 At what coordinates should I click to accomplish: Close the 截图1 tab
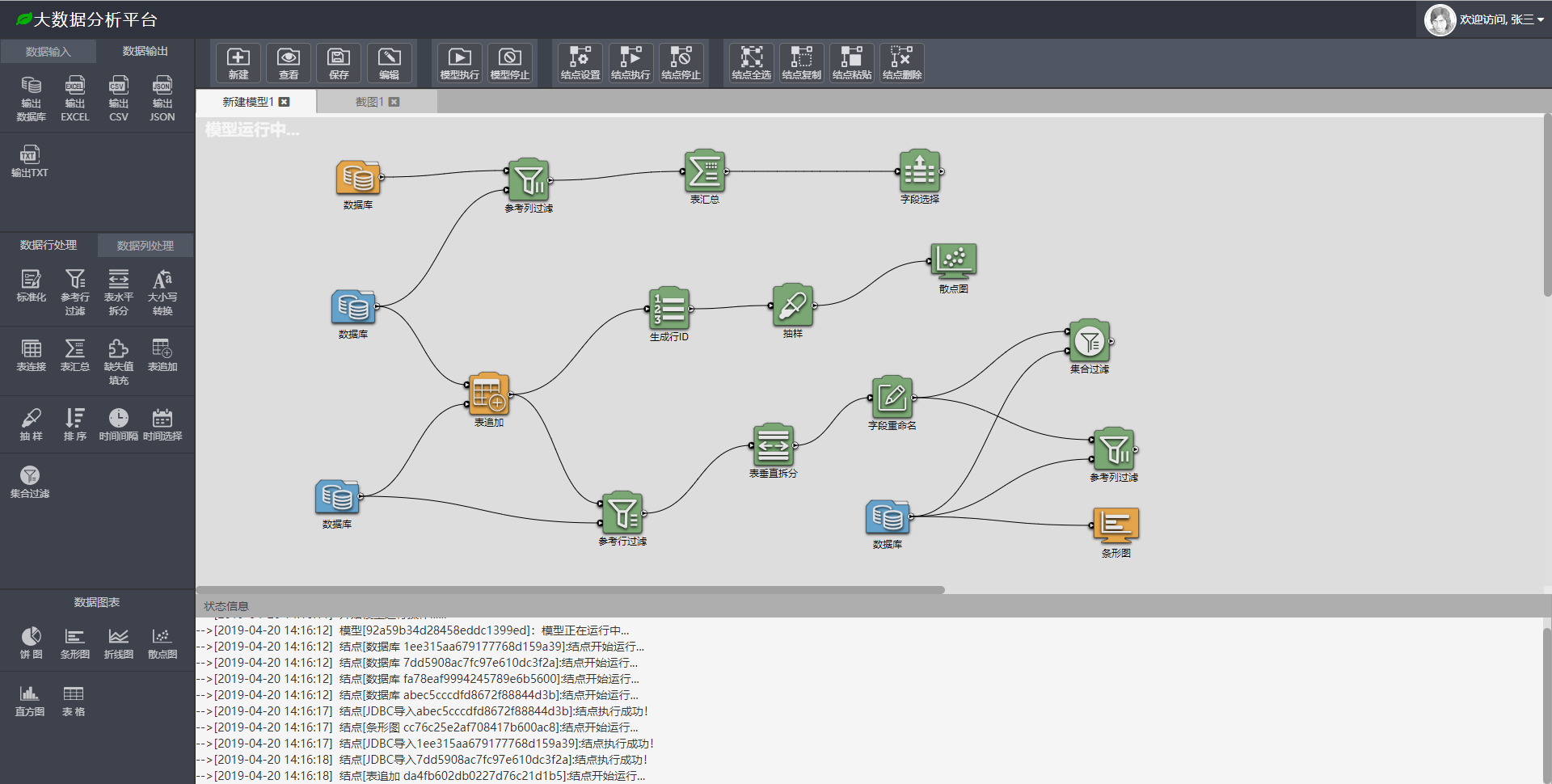(394, 102)
